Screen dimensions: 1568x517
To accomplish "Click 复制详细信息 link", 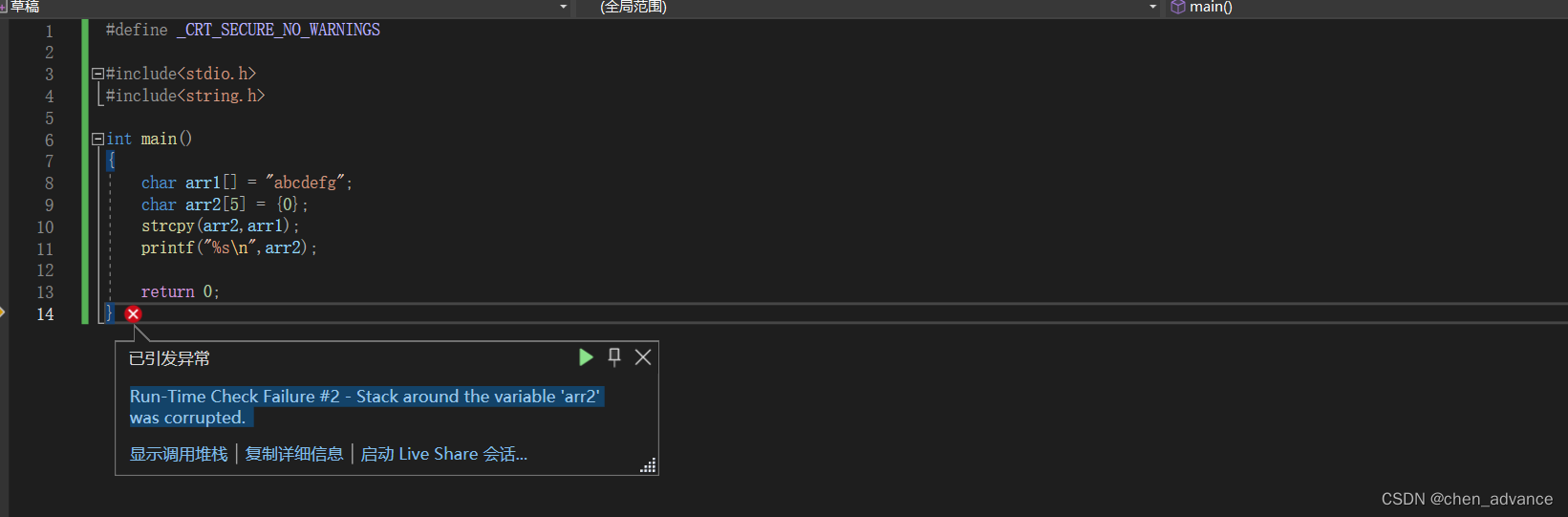I will (x=294, y=454).
